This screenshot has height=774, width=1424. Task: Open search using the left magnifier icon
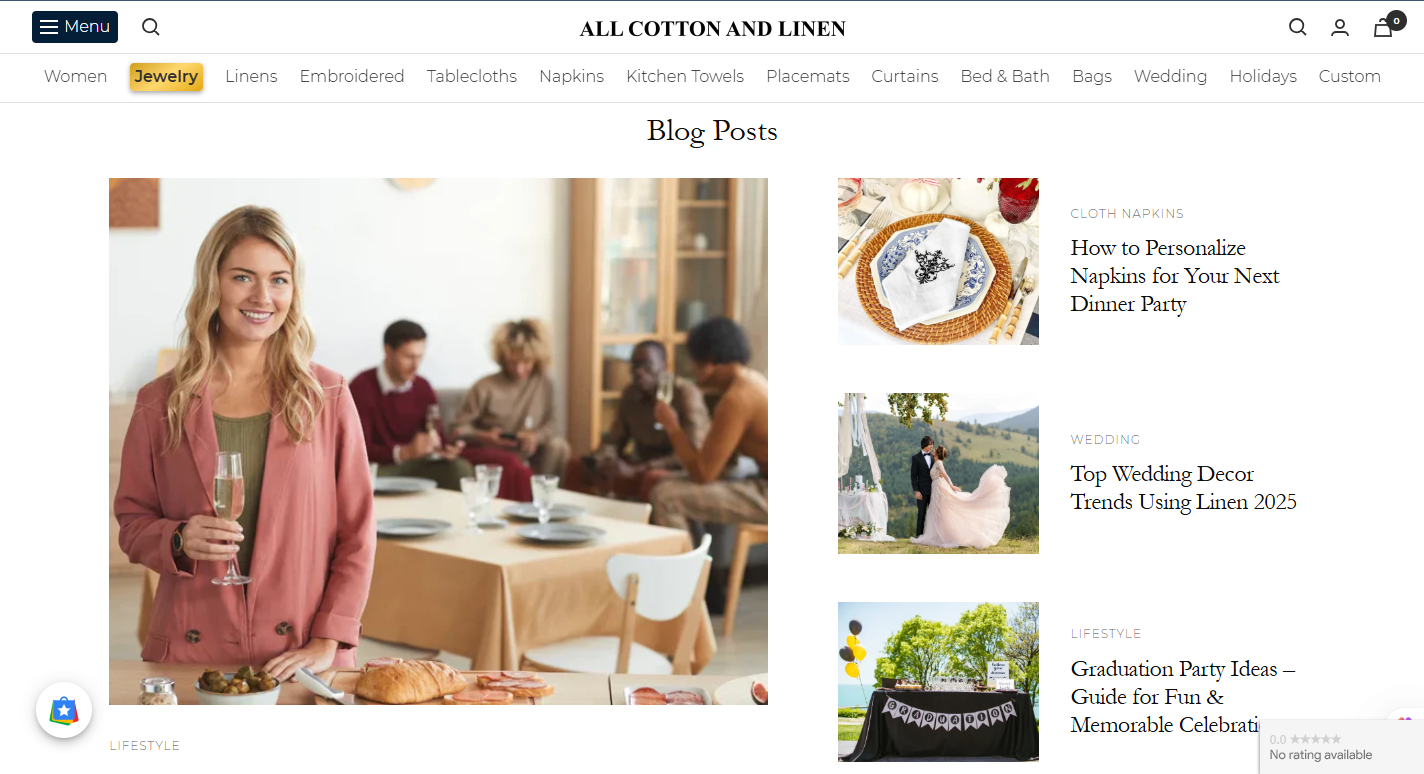tap(150, 27)
